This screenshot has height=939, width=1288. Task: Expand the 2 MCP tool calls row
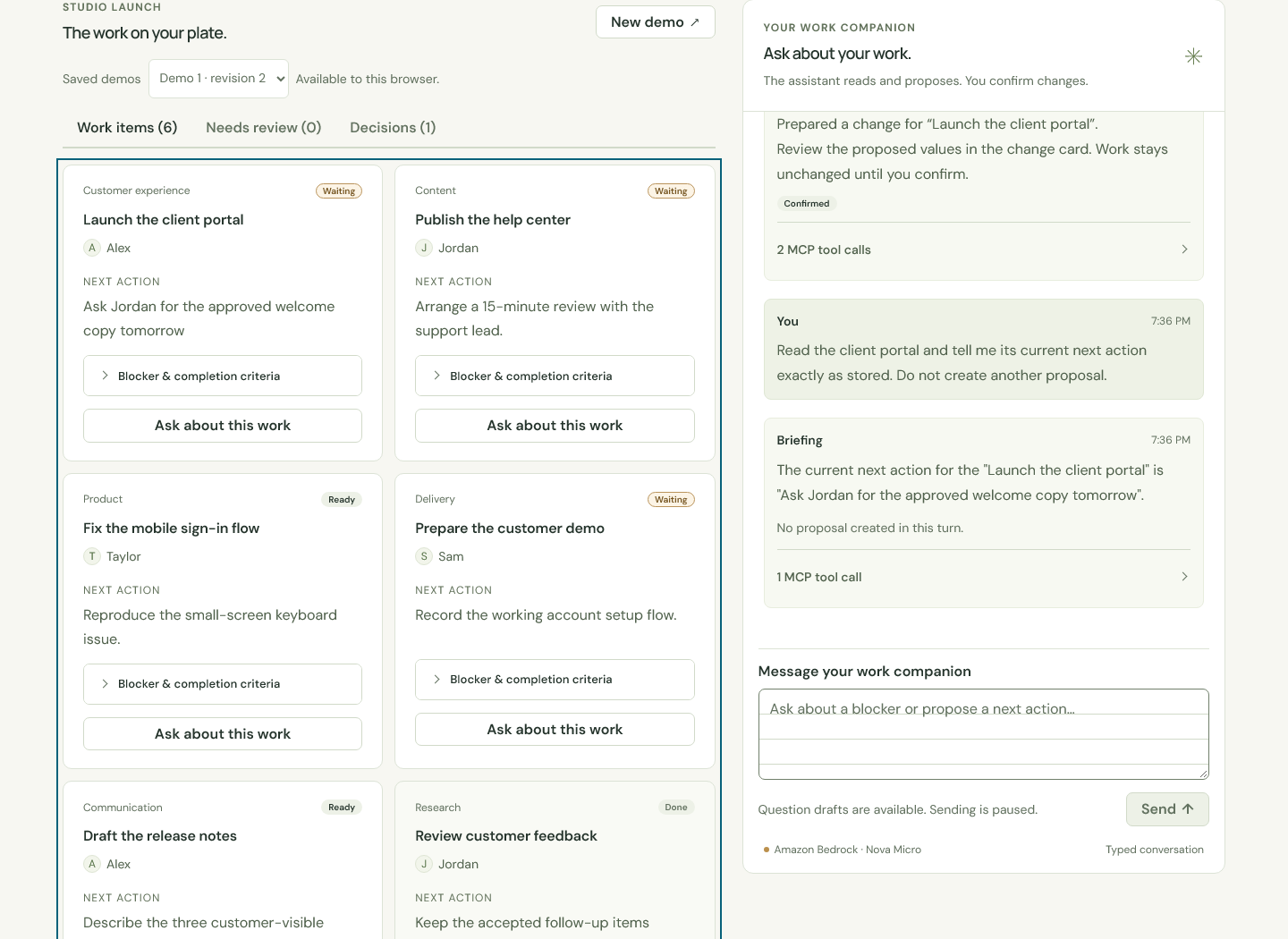[x=983, y=250]
